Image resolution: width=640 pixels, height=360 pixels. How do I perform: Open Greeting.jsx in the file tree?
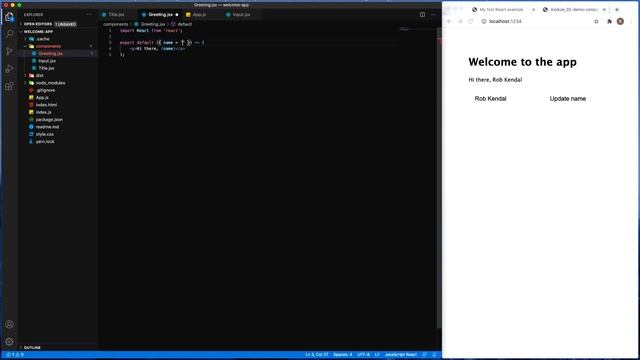pyautogui.click(x=51, y=53)
